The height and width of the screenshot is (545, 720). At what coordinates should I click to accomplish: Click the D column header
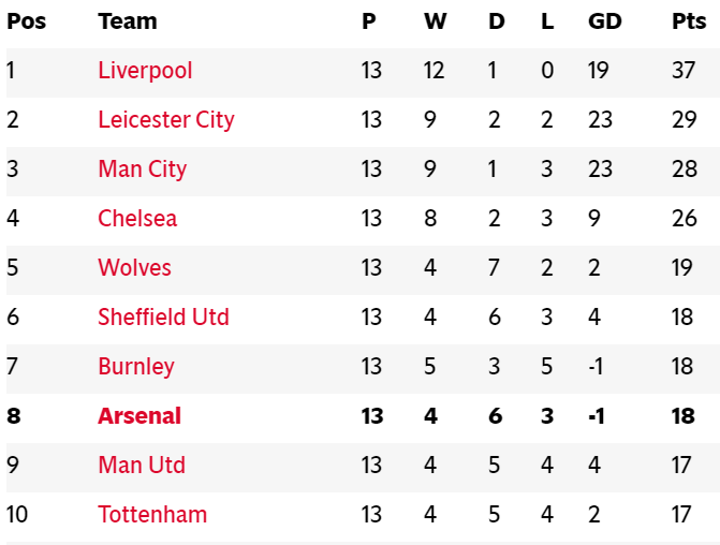[x=496, y=21]
